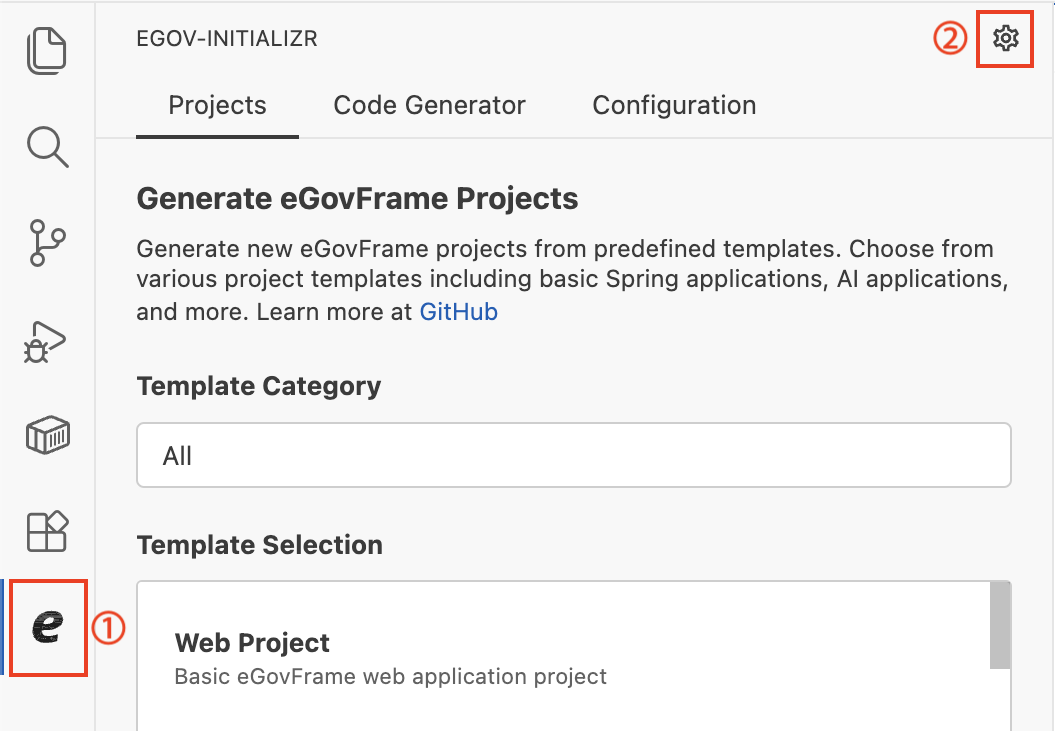Expand the Template Category dropdown showing All
Image resolution: width=1055 pixels, height=731 pixels.
pos(573,456)
